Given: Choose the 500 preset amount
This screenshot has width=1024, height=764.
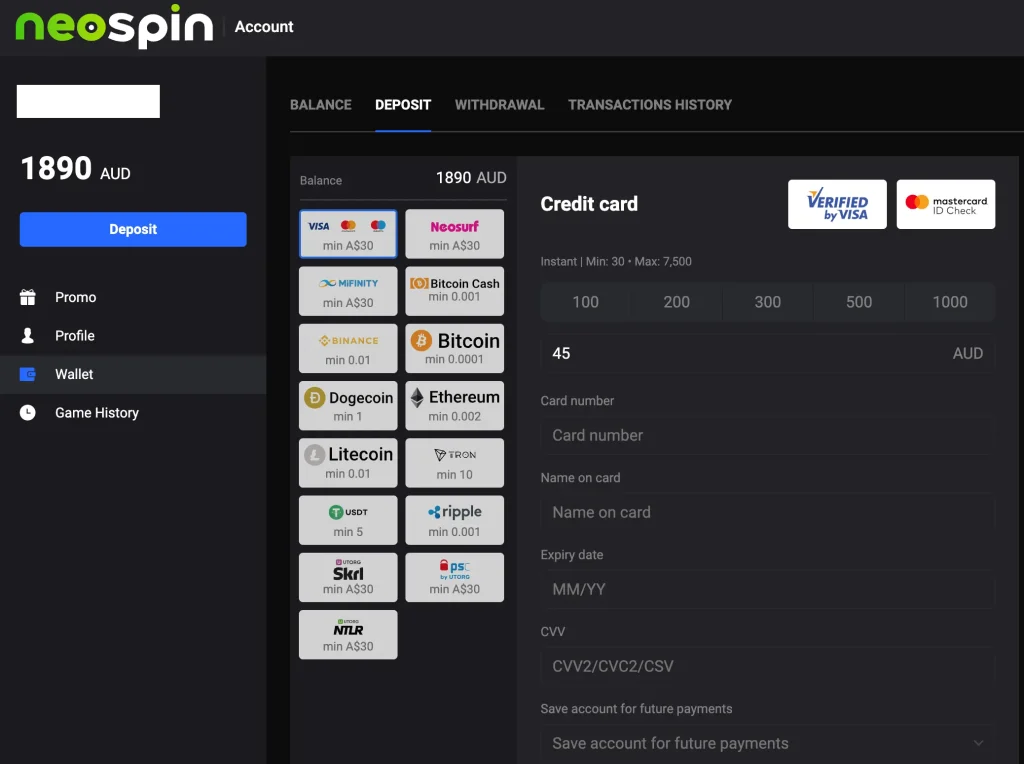Looking at the screenshot, I should (858, 302).
